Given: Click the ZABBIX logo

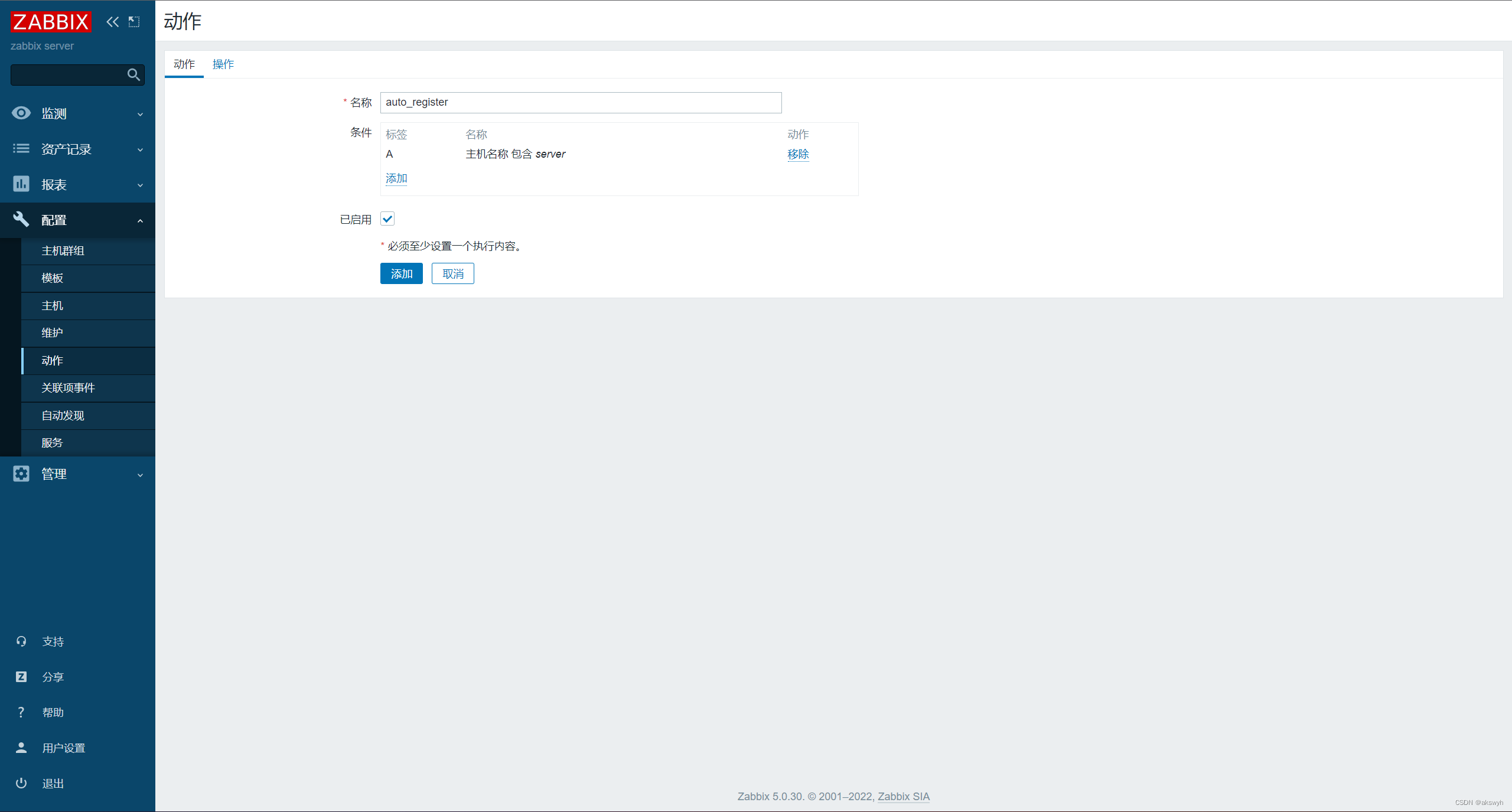Looking at the screenshot, I should [51, 22].
